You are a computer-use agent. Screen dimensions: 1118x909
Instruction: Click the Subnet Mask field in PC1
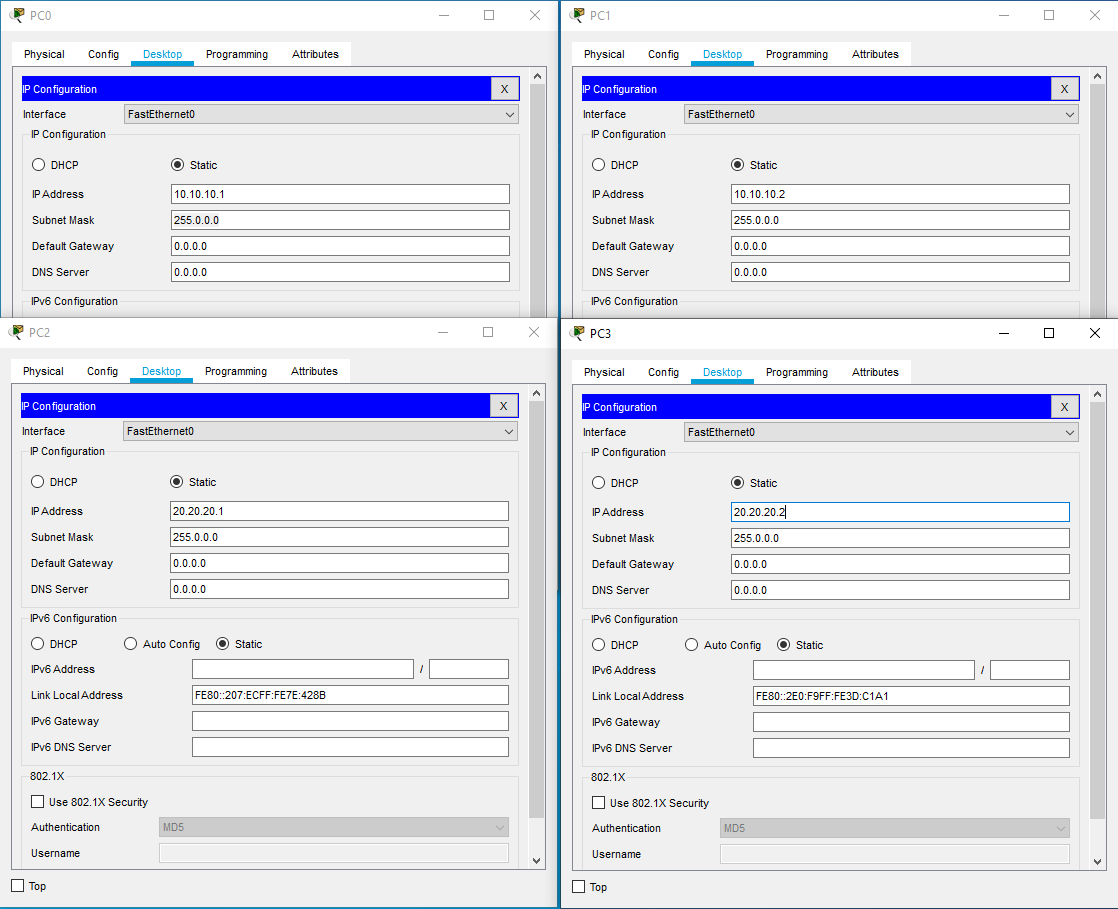(x=900, y=220)
